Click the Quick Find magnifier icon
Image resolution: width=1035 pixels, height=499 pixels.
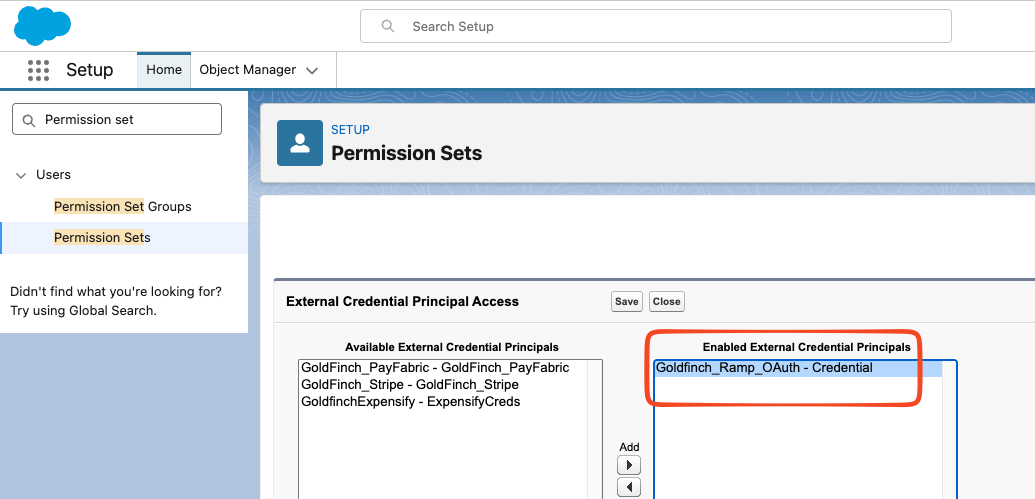click(x=28, y=120)
